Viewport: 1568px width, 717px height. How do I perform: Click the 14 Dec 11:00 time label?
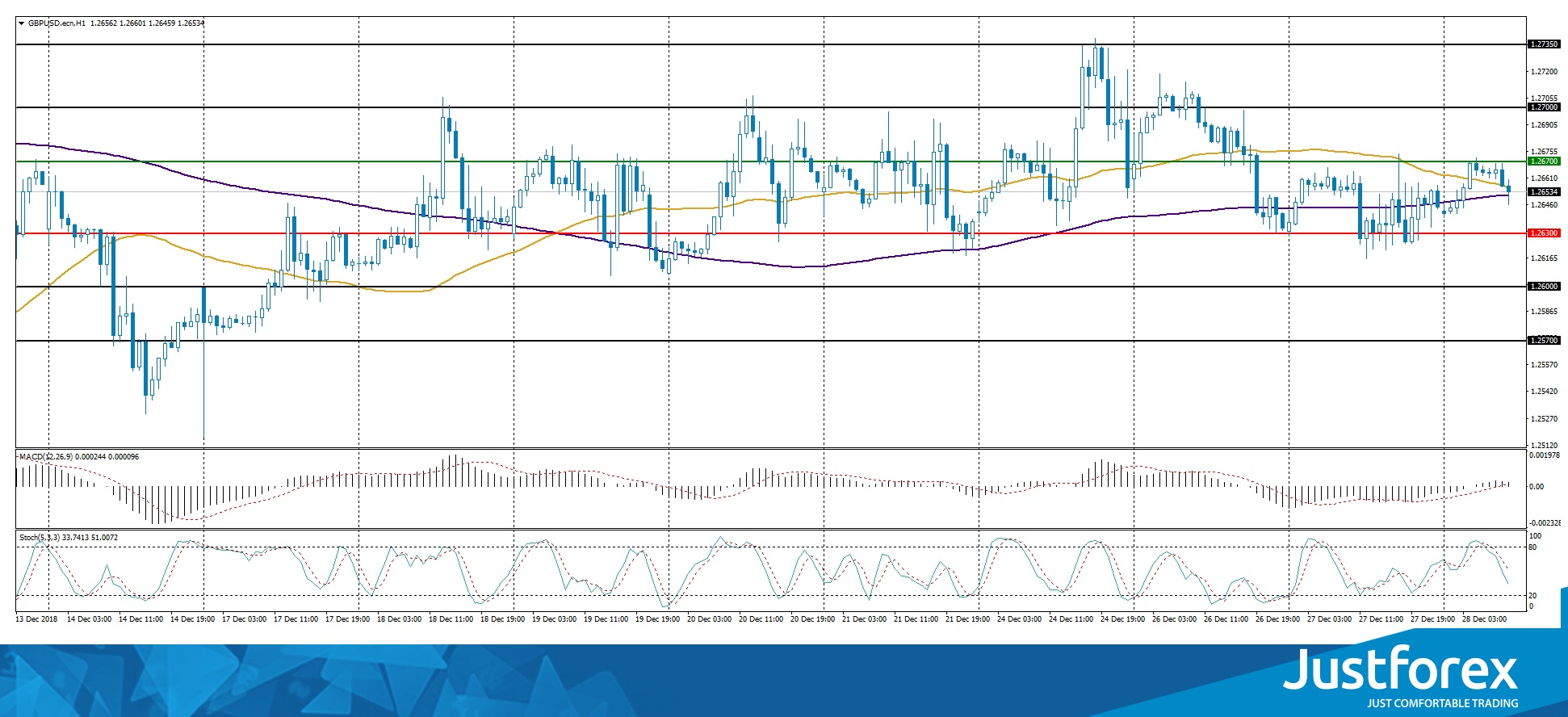click(x=140, y=619)
